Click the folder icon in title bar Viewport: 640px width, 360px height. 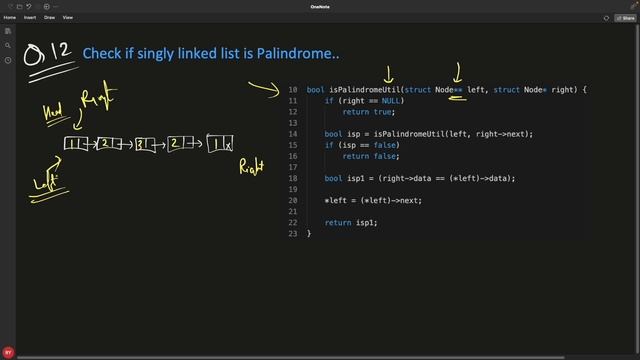19,7
